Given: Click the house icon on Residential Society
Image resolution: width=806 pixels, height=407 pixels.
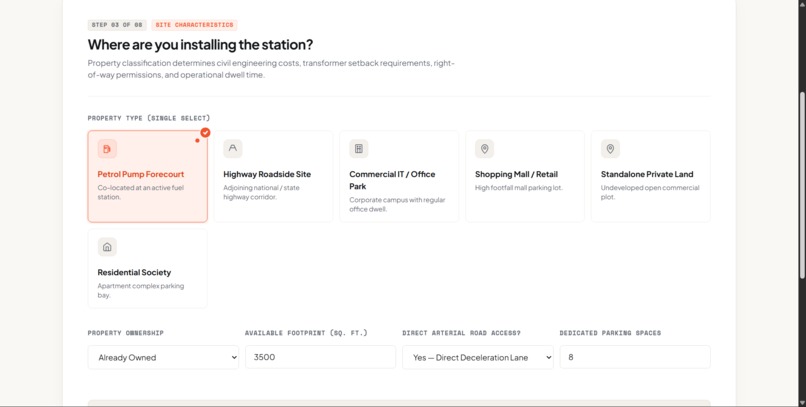Looking at the screenshot, I should coord(107,247).
